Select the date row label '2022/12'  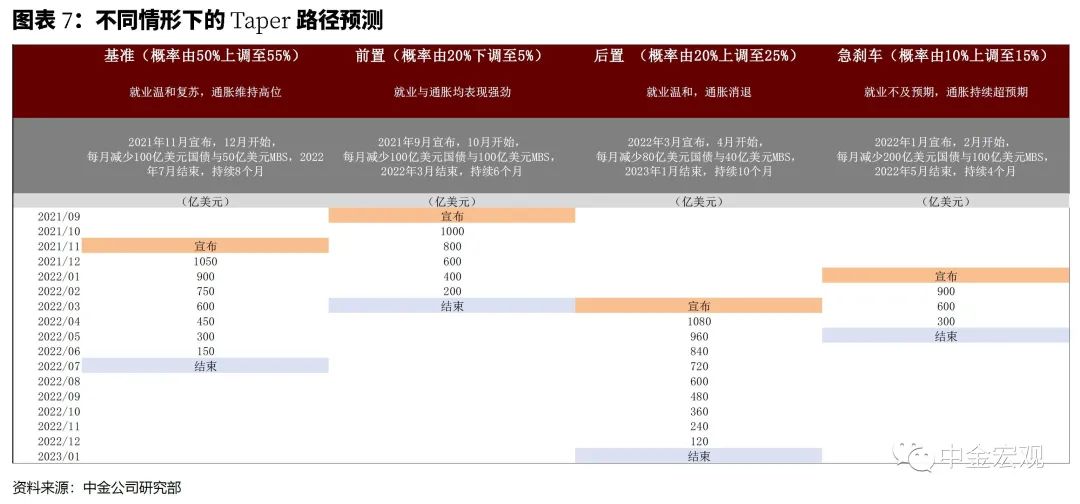(x=57, y=441)
